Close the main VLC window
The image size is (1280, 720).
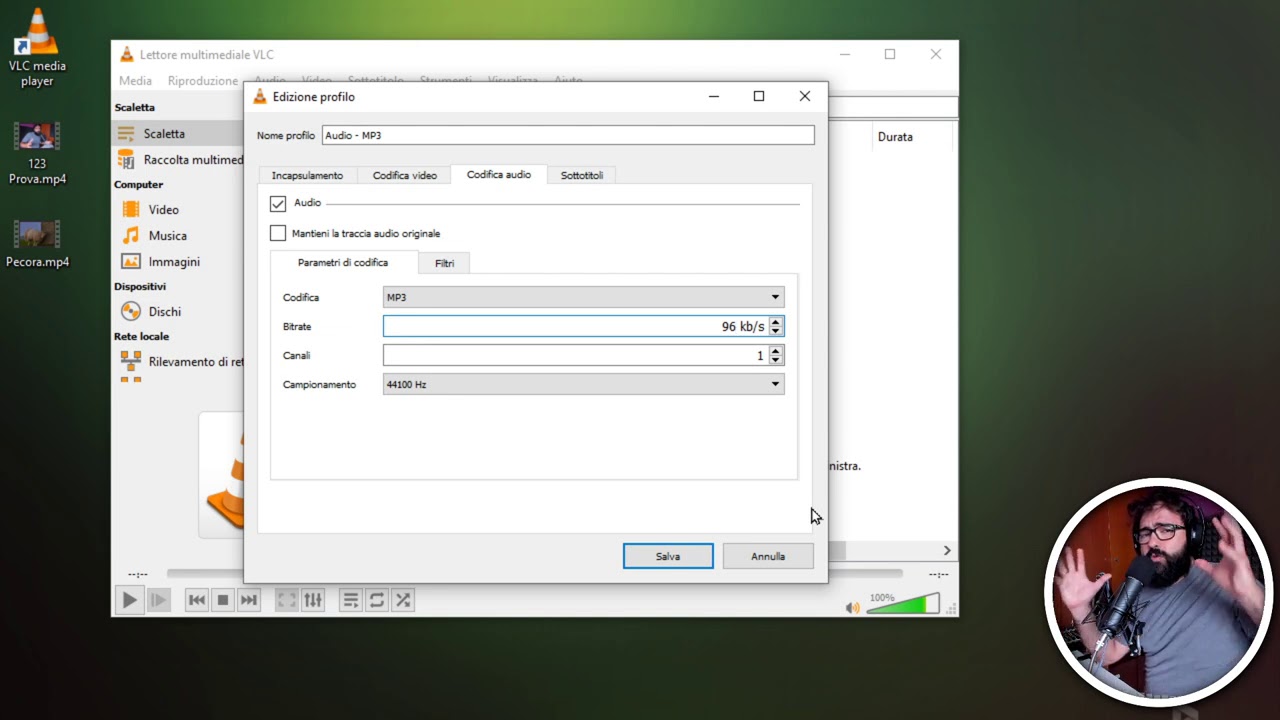[x=936, y=54]
